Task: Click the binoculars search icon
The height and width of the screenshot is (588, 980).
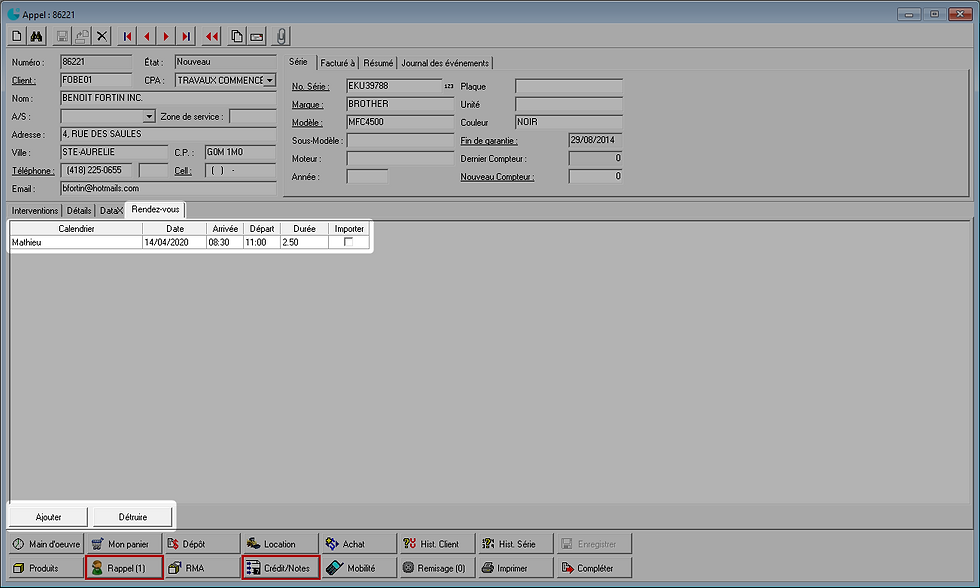Action: (37, 36)
